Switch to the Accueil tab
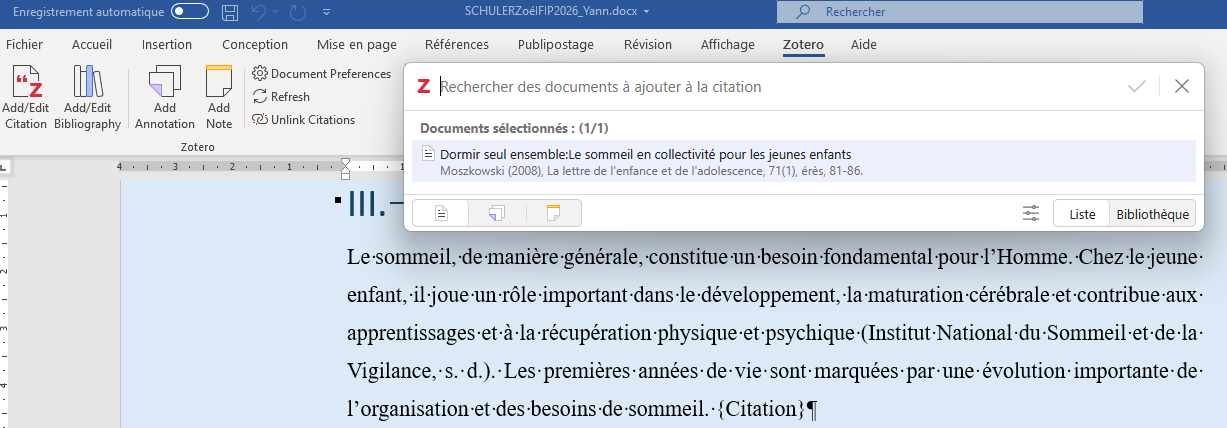Viewport: 1227px width, 428px height. coord(92,44)
